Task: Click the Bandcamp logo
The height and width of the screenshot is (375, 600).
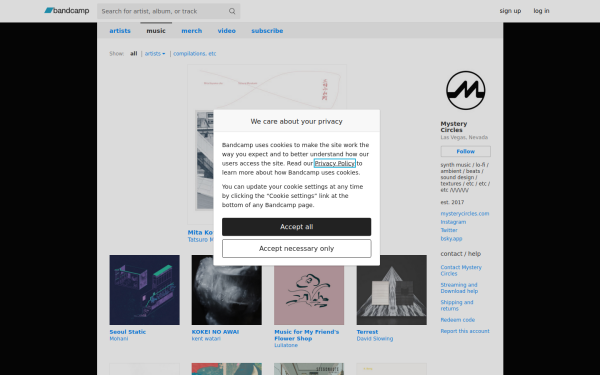Action: click(67, 11)
